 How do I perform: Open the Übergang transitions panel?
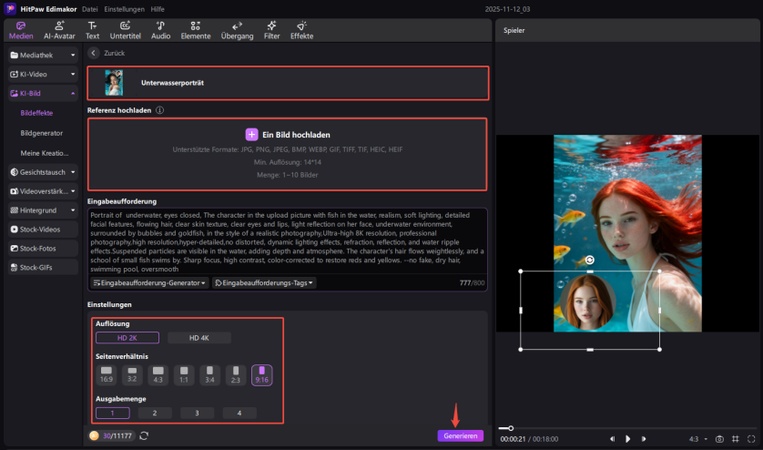click(x=236, y=30)
